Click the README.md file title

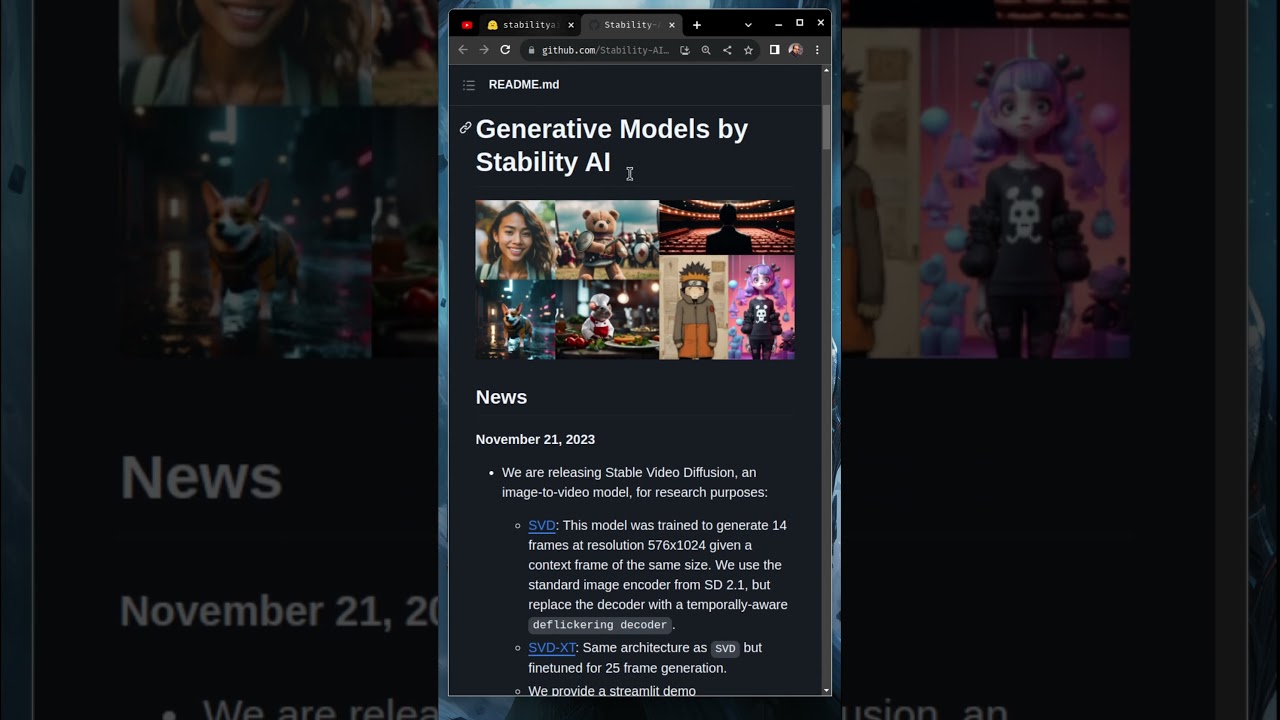524,85
